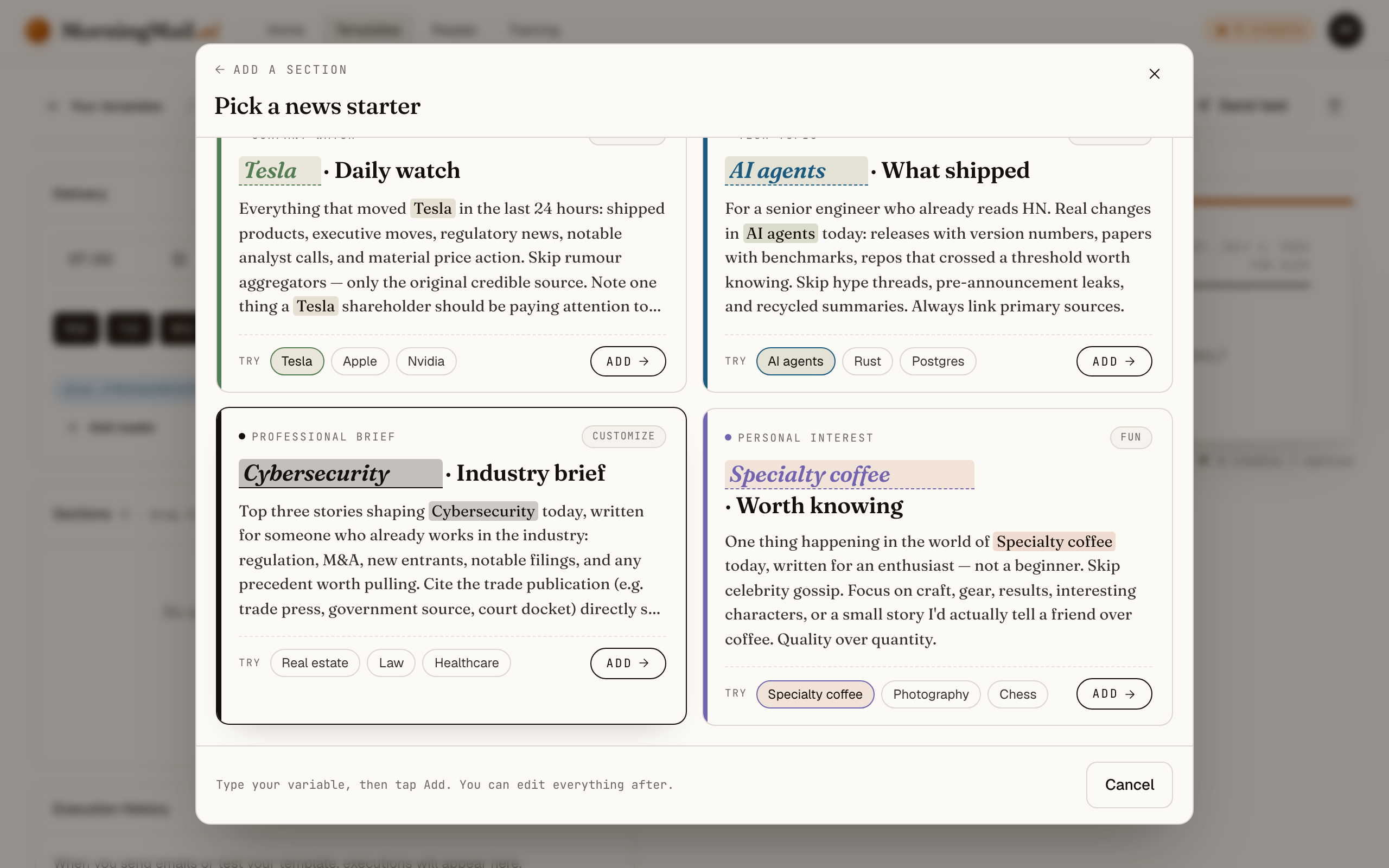
Task: Edit the Cybersecurity variable field in title
Action: tap(340, 473)
